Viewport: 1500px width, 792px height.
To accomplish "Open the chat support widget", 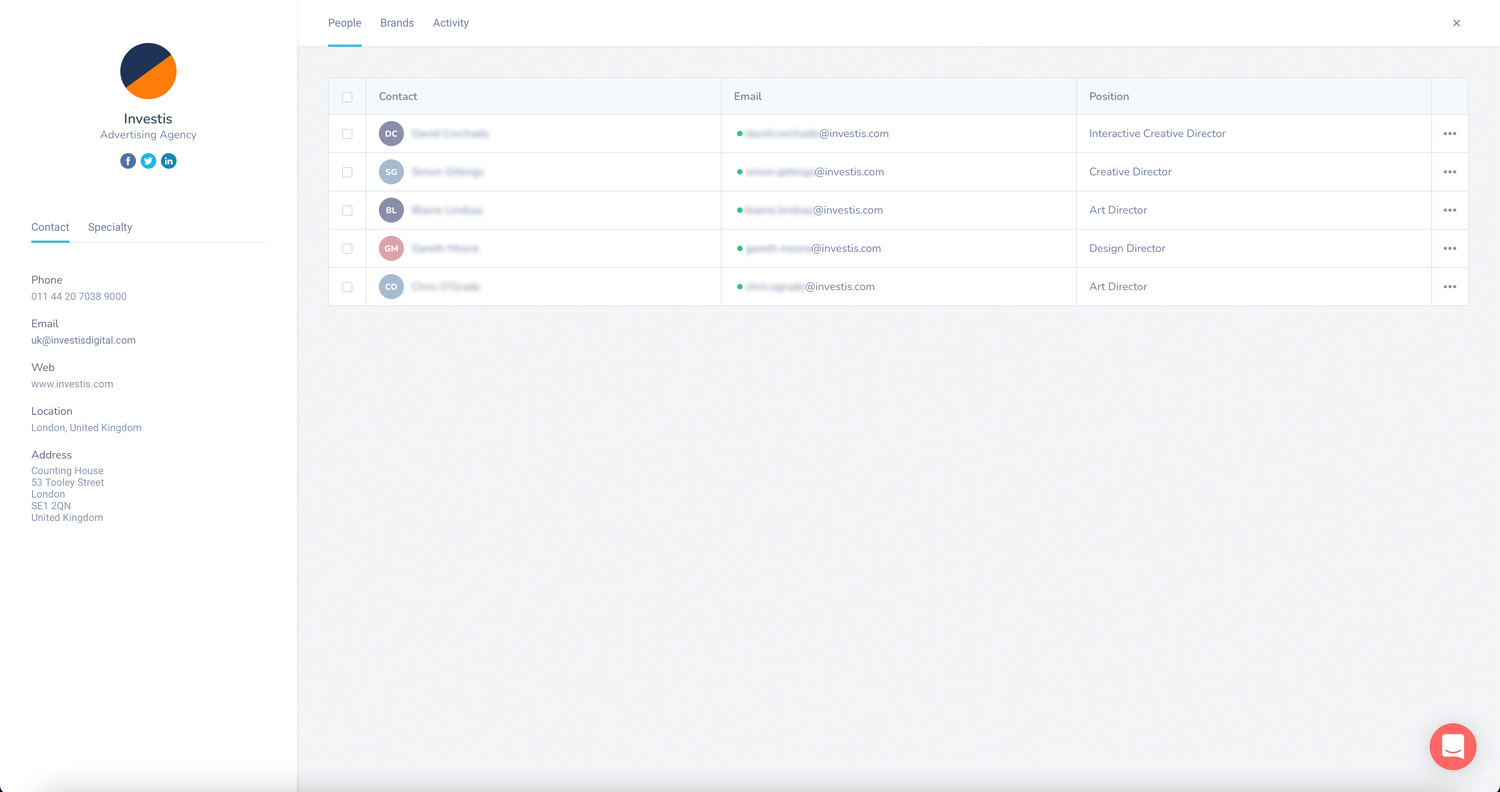I will coord(1452,746).
